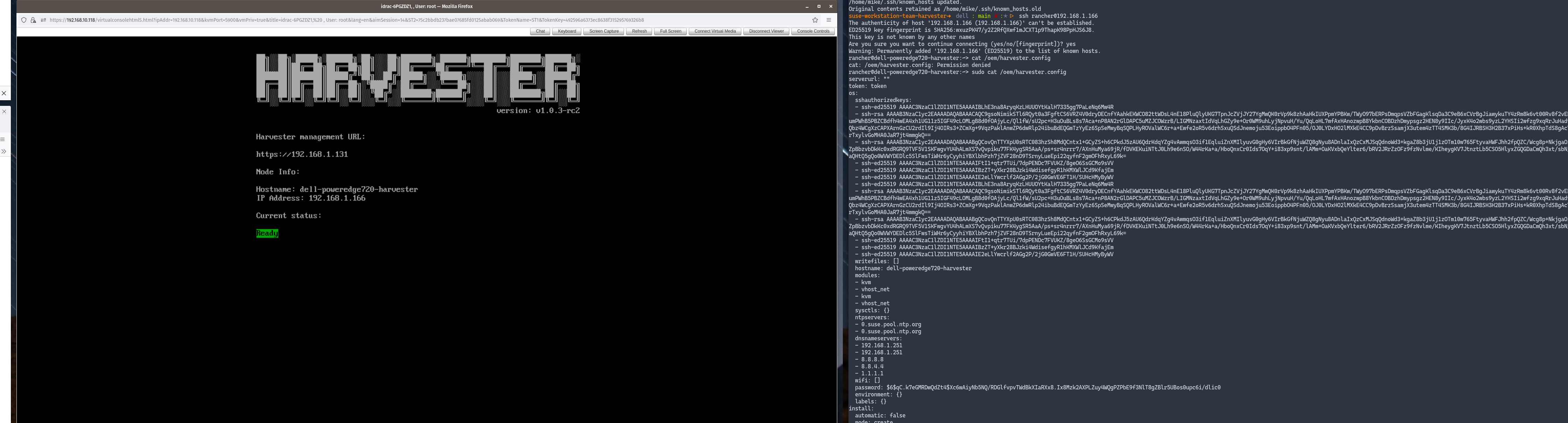Switch console to Full Screen

[670, 31]
